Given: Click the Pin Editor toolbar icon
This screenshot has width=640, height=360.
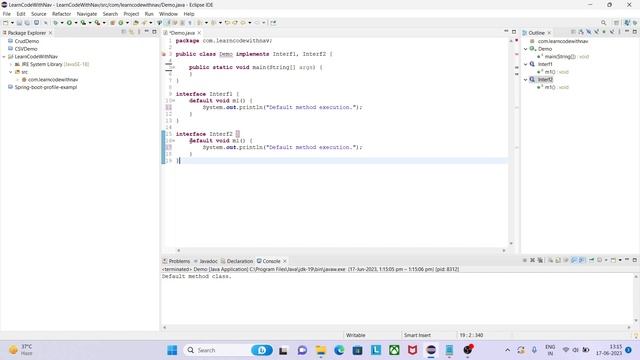Looking at the screenshot, I should coord(273,23).
